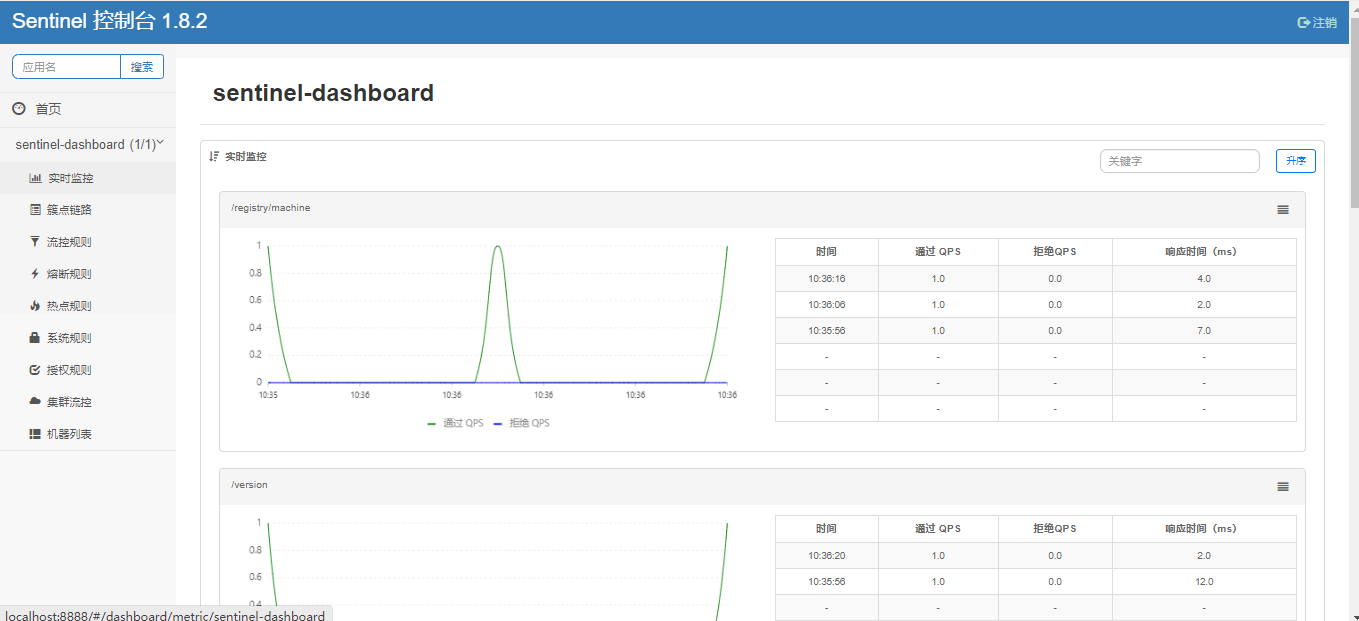Screen dimensions: 1359x621
Task: Open the /version chart hamburger menu
Action: click(x=1283, y=487)
